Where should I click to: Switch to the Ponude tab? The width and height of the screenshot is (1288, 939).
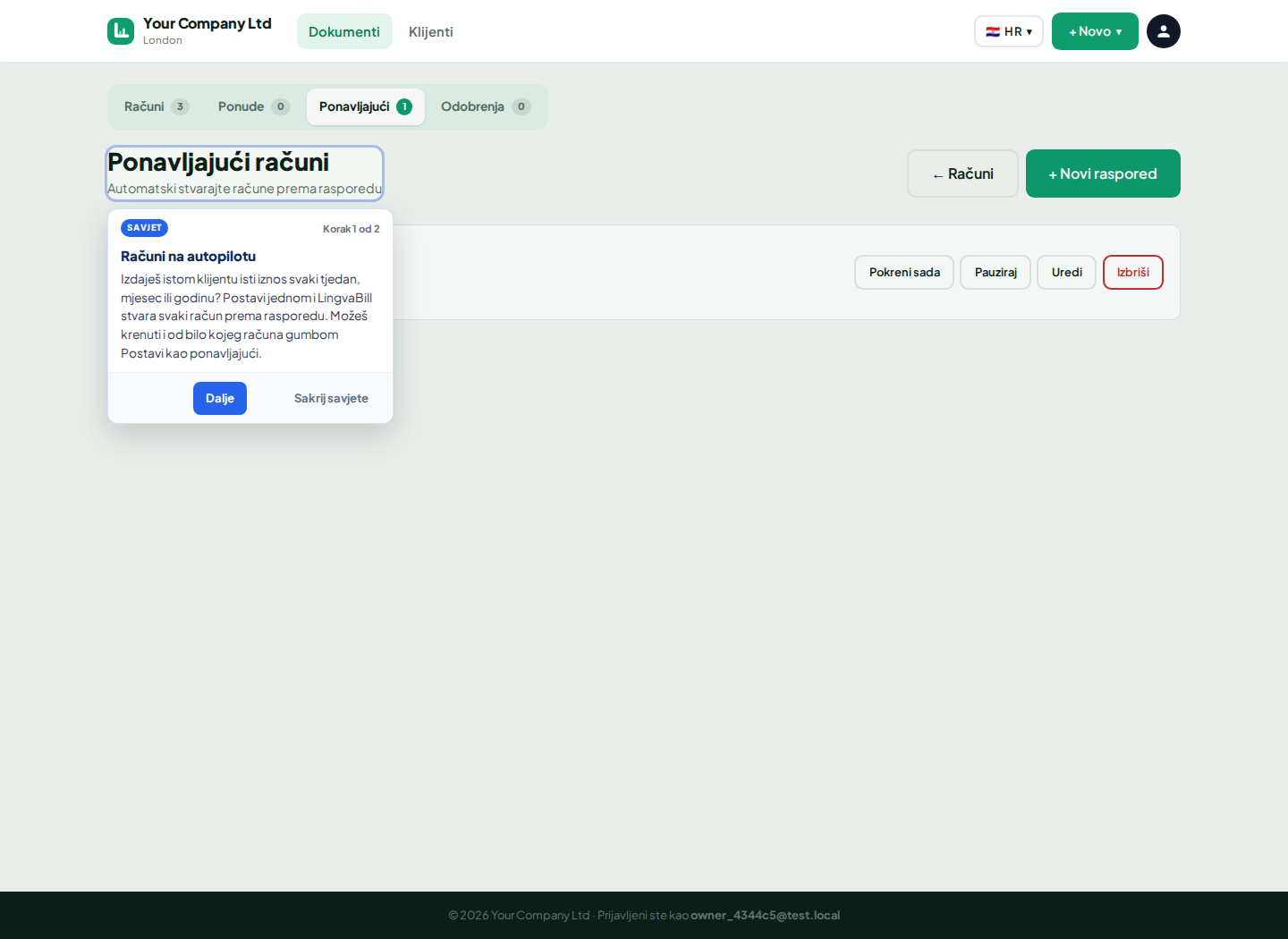(x=254, y=106)
